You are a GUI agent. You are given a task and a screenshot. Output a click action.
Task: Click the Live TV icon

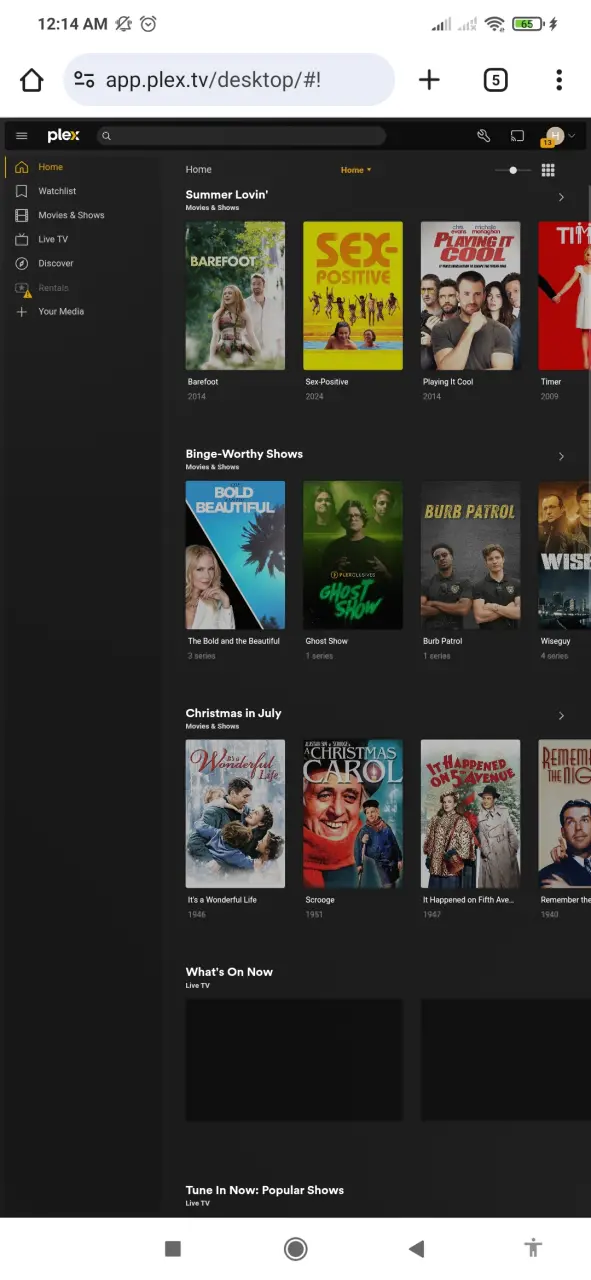pos(22,239)
